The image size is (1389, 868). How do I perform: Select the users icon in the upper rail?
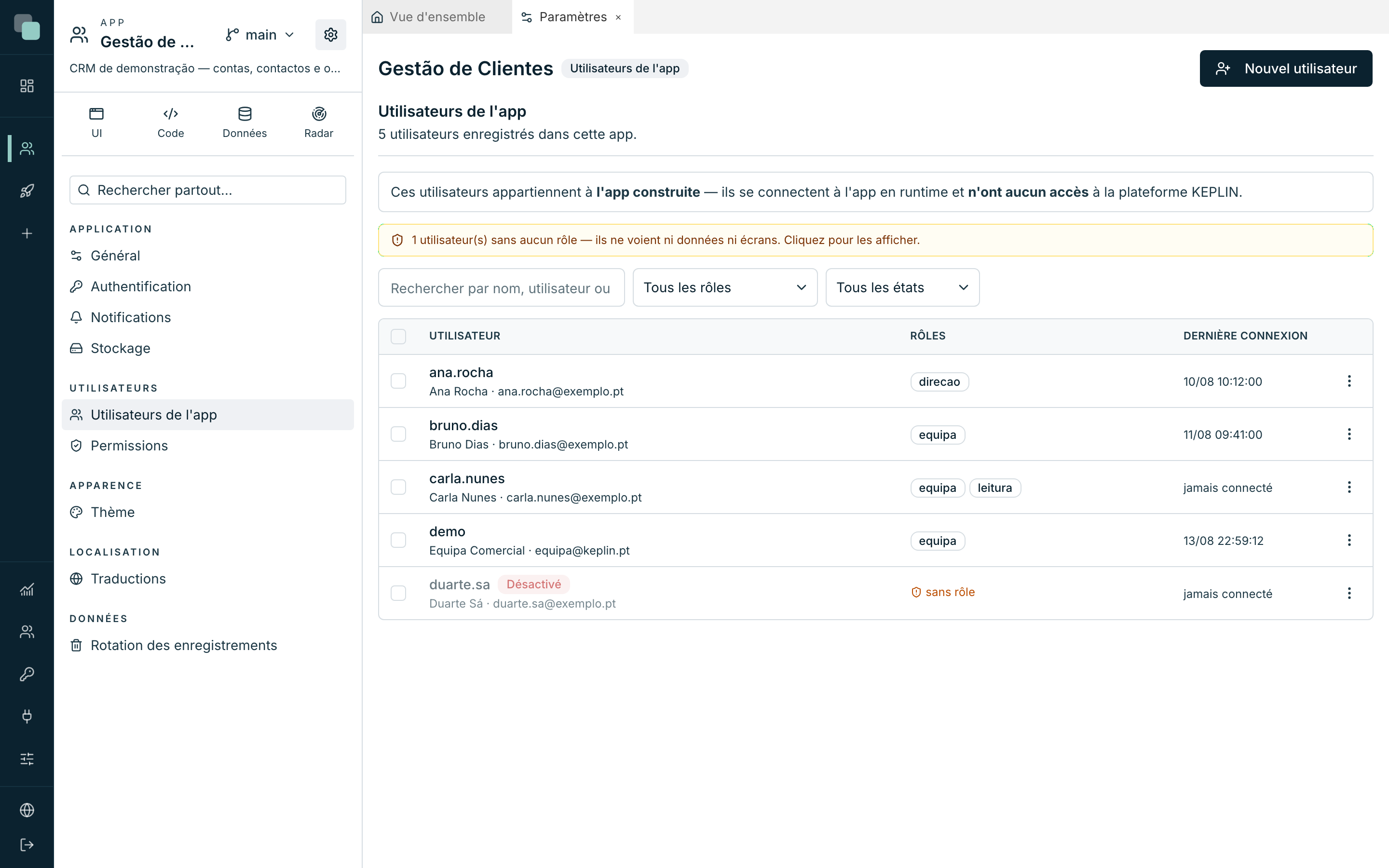(27, 149)
